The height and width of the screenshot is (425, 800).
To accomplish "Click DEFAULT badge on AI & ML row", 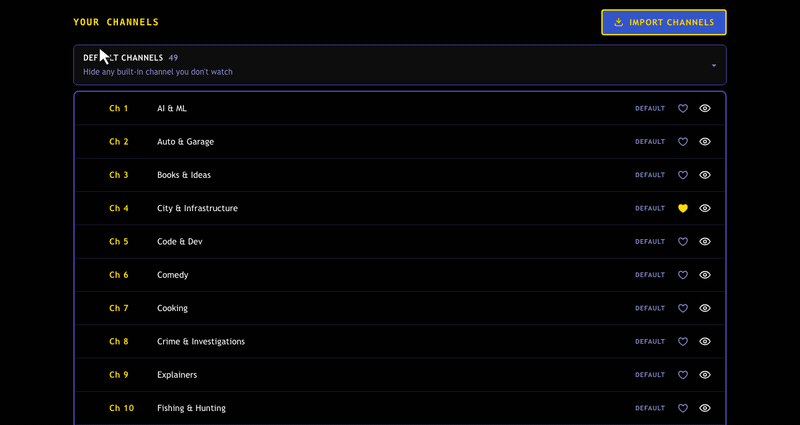I will tap(650, 108).
